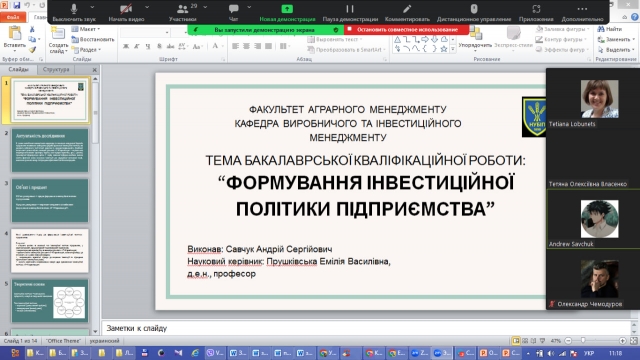Open the Упорядочить arrange menu

(x=475, y=39)
